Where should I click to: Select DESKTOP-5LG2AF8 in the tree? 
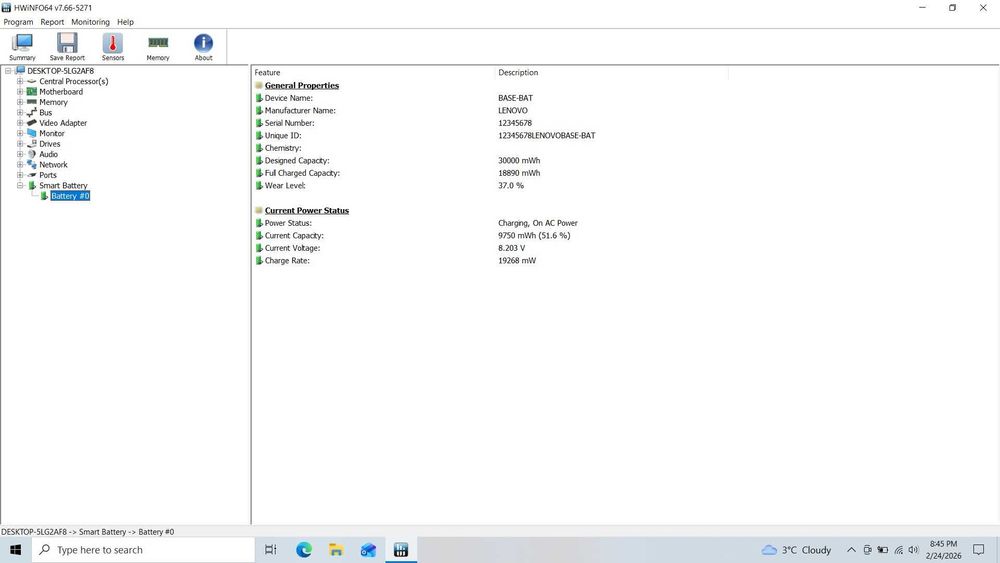(x=60, y=71)
